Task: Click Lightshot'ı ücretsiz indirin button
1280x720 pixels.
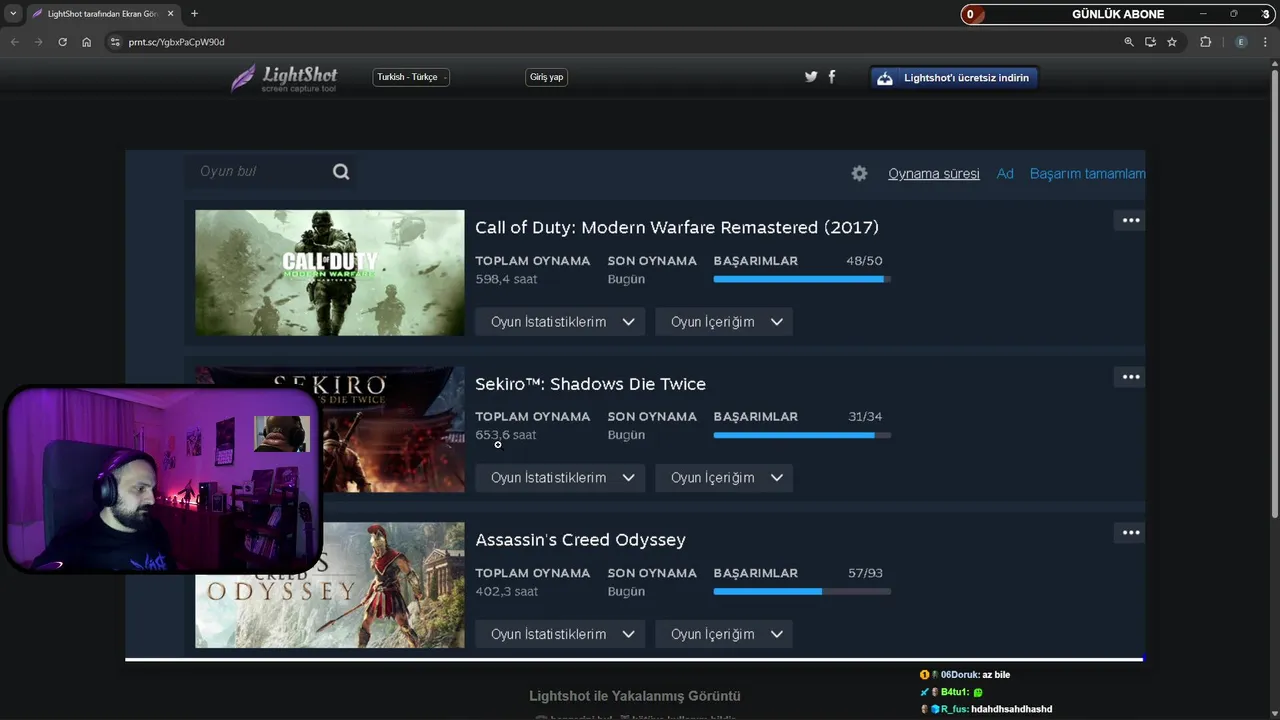Action: click(954, 78)
